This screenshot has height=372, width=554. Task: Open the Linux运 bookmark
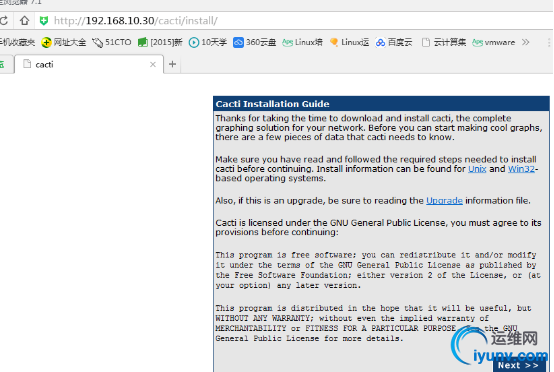coord(349,42)
